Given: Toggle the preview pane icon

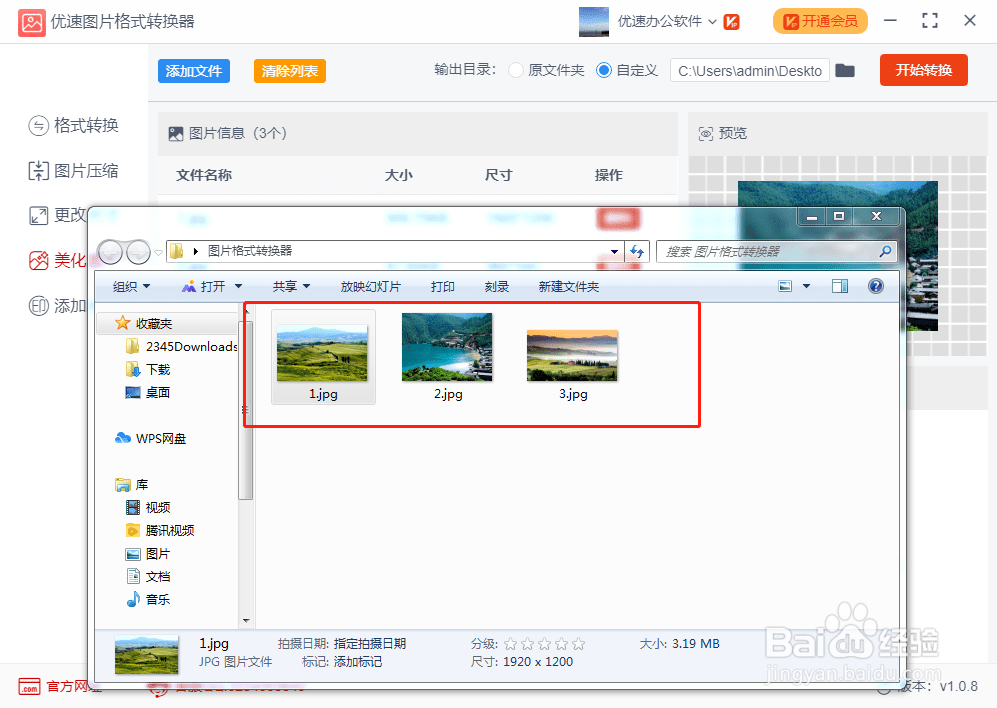Looking at the screenshot, I should click(x=840, y=286).
